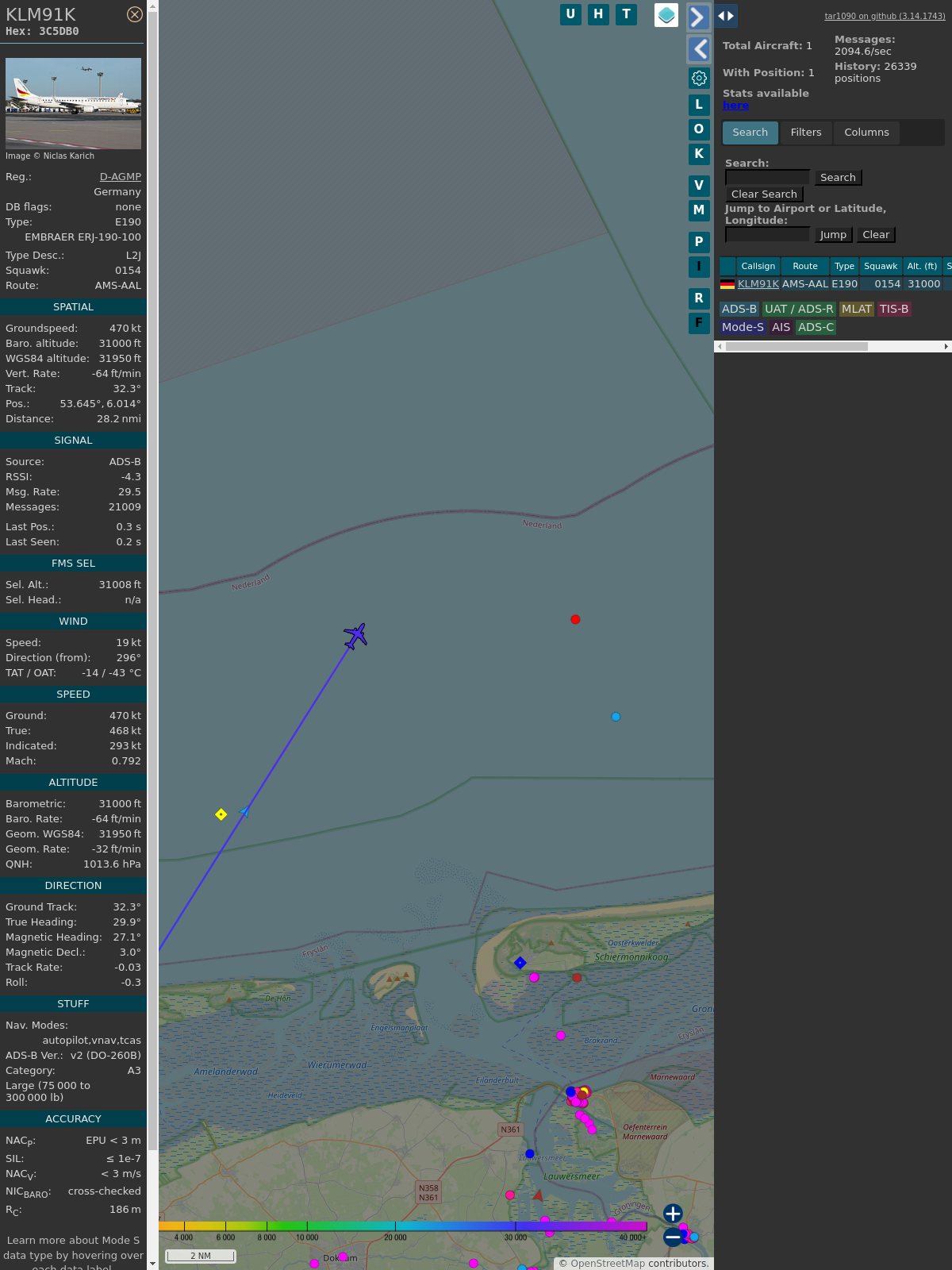Click the yellow diamond marker on map
The height and width of the screenshot is (1270, 952).
click(221, 814)
